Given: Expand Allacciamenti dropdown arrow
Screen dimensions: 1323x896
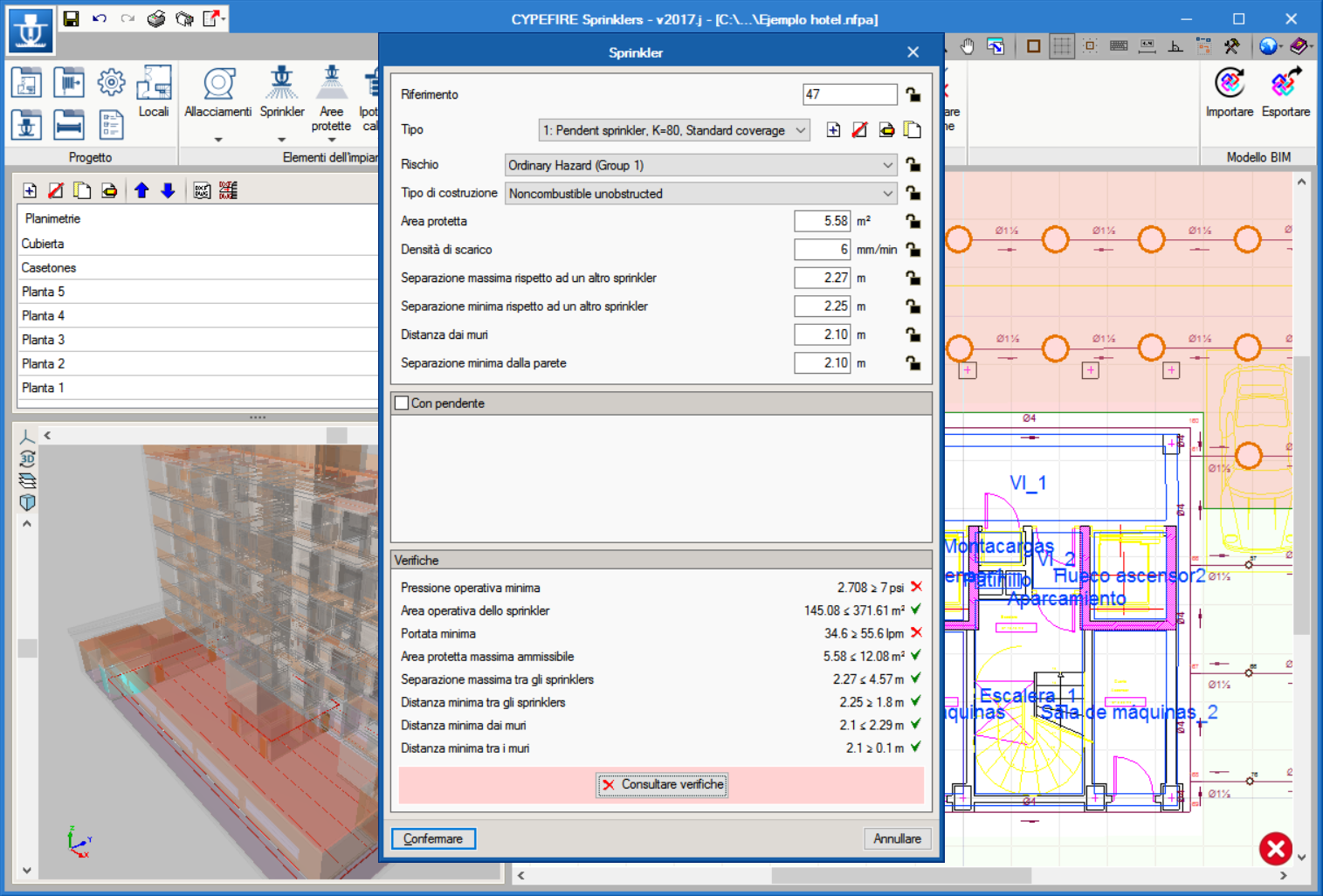Looking at the screenshot, I should point(218,140).
